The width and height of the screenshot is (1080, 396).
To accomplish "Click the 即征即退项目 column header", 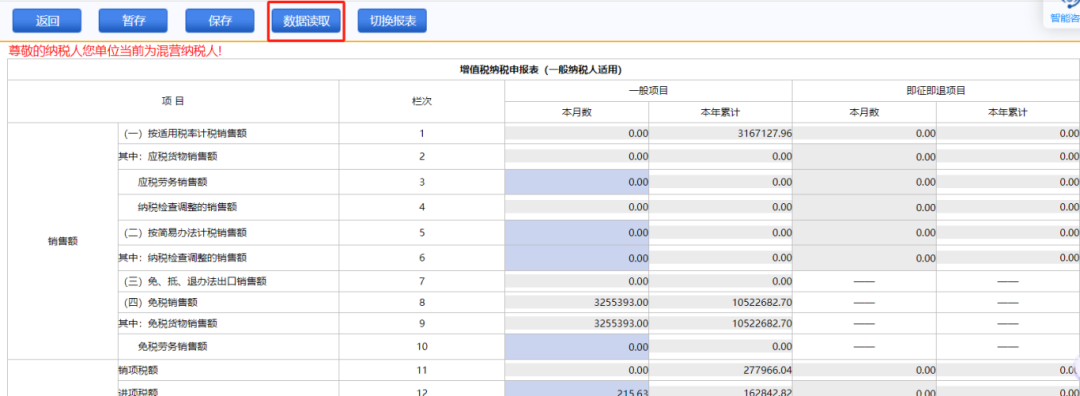I will click(936, 90).
